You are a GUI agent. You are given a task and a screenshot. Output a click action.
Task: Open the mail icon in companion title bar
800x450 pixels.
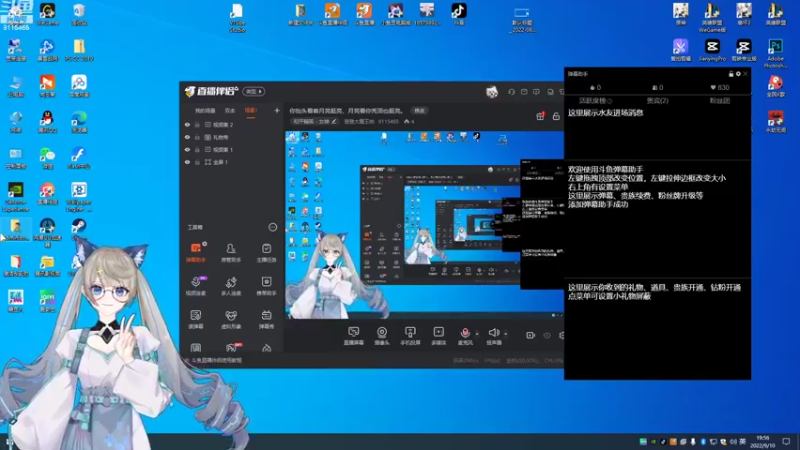click(524, 92)
